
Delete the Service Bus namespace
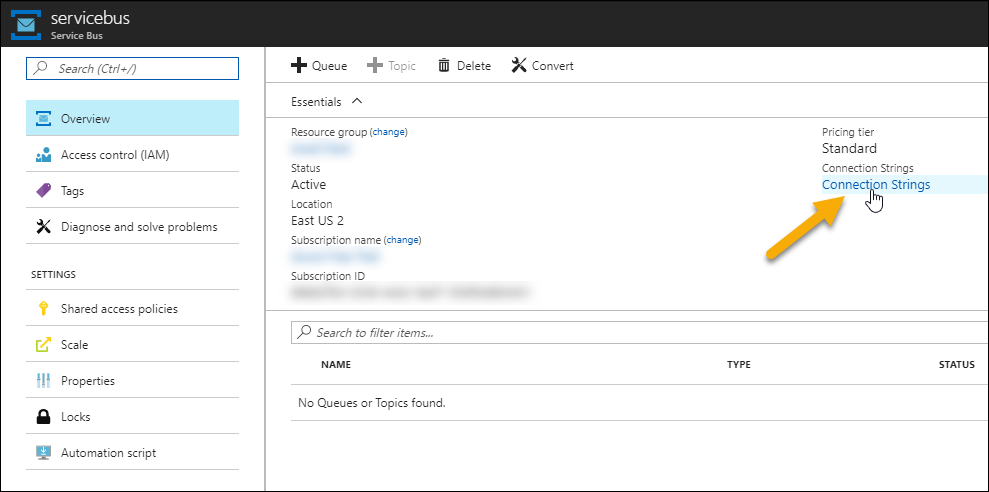pyautogui.click(x=464, y=66)
